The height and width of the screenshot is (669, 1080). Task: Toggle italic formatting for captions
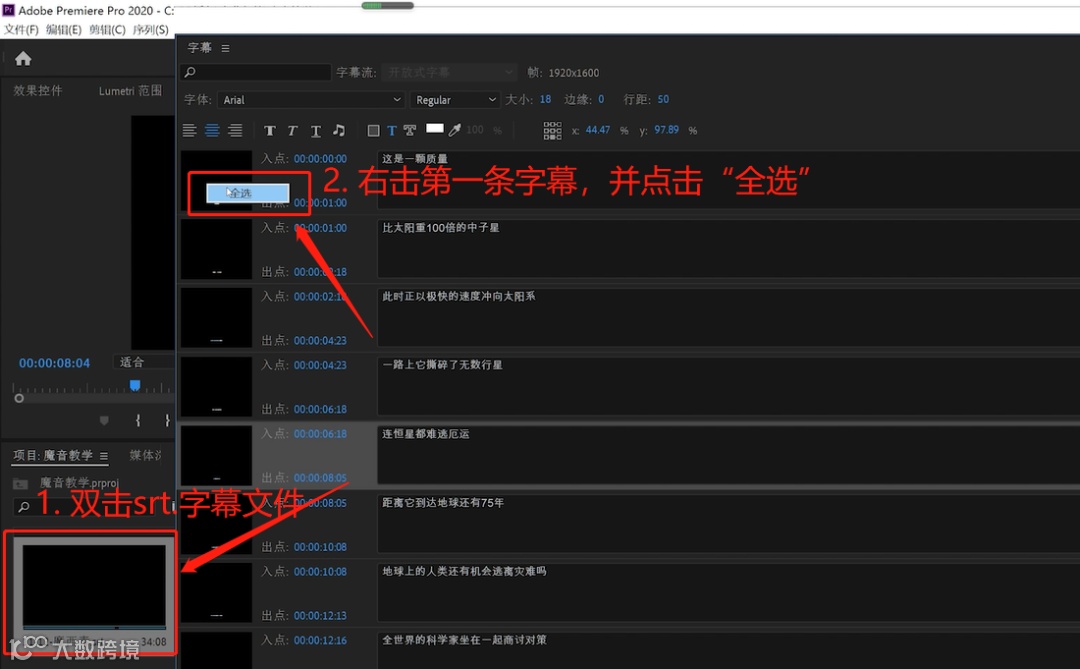coord(292,130)
